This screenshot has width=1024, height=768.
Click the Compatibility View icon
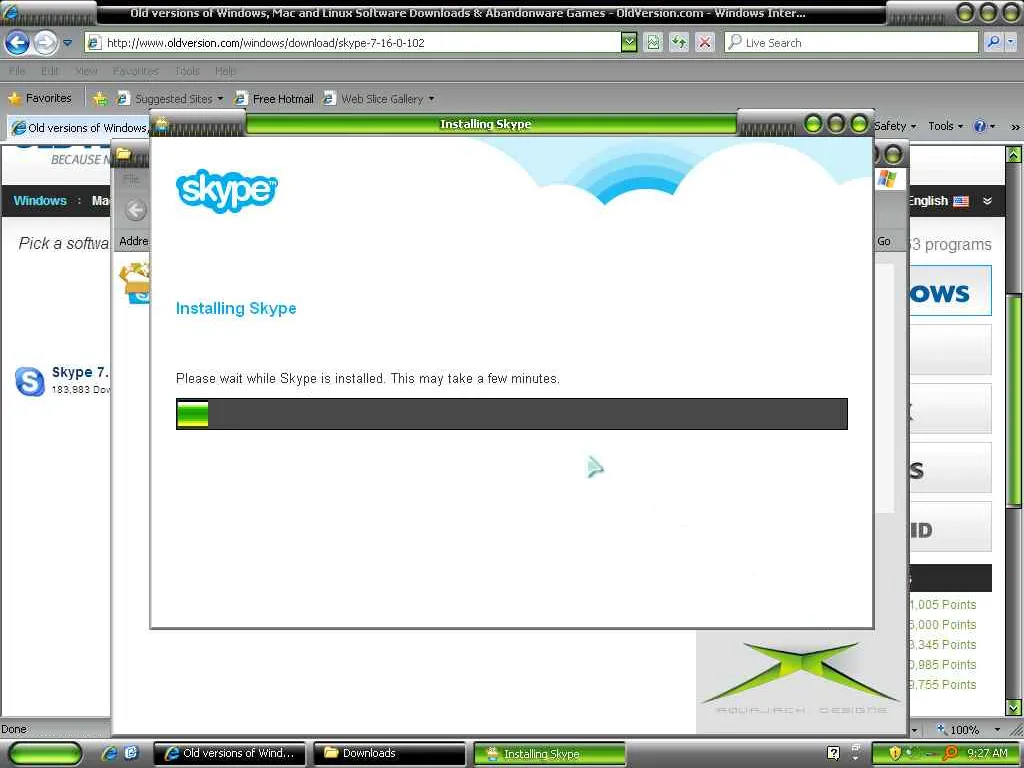(653, 43)
